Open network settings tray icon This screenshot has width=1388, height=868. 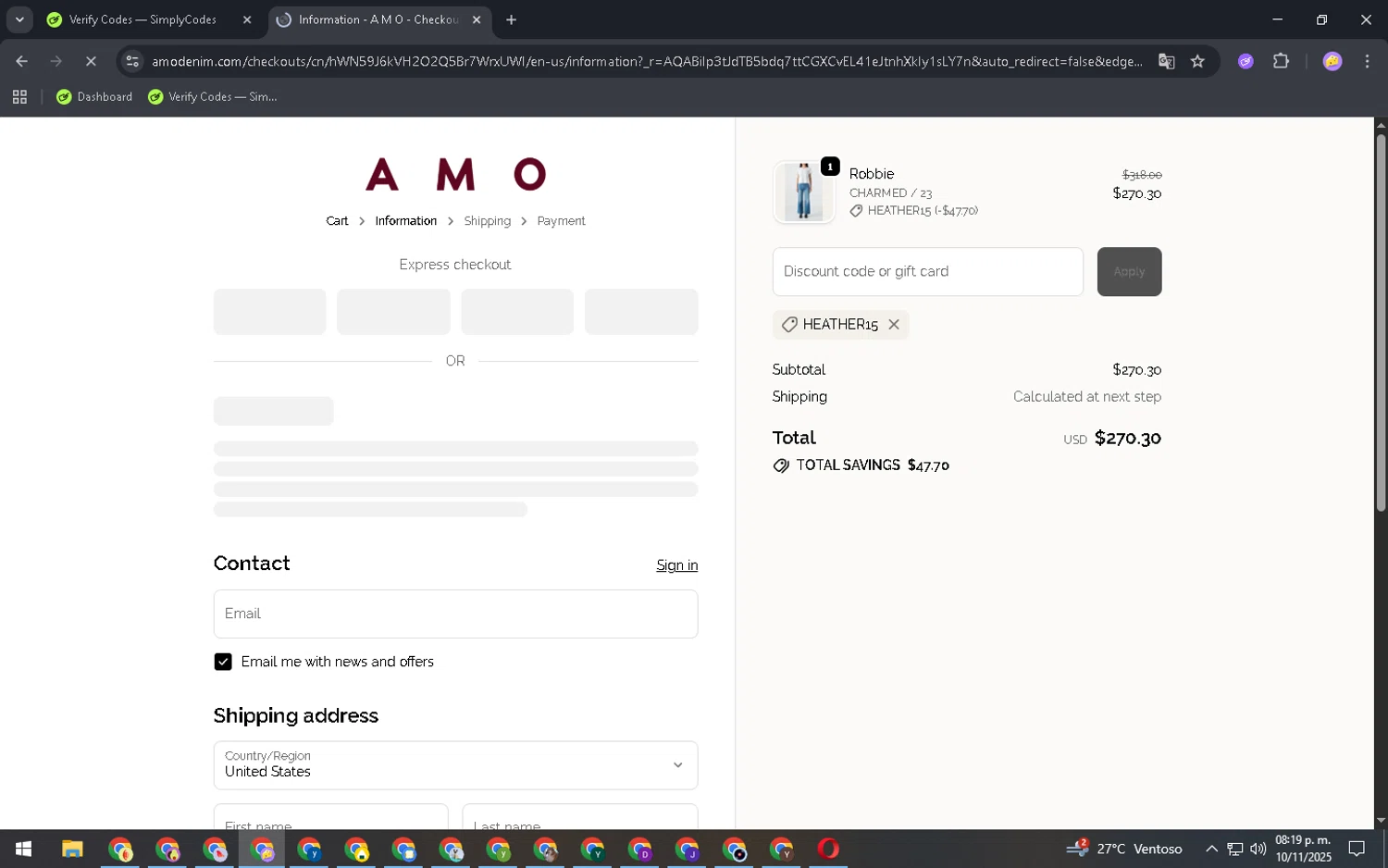(x=1234, y=849)
